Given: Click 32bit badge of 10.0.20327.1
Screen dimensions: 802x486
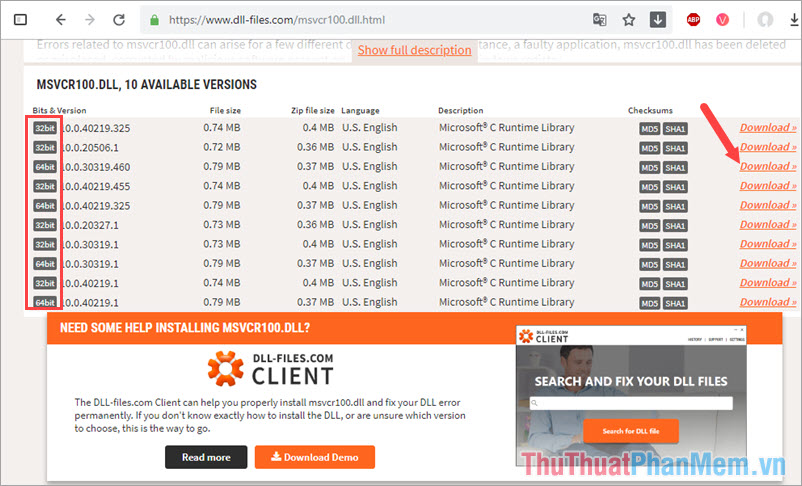Looking at the screenshot, I should point(45,225).
